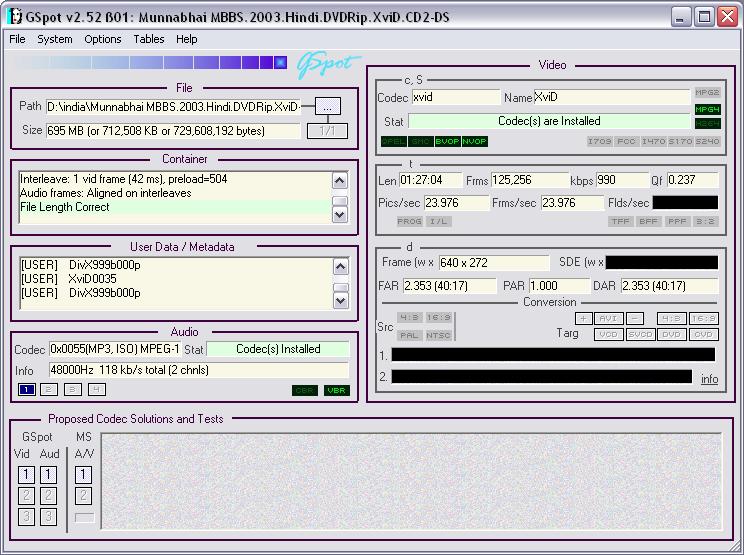Click the MPG2 codec indicator
744x555 pixels.
707,92
